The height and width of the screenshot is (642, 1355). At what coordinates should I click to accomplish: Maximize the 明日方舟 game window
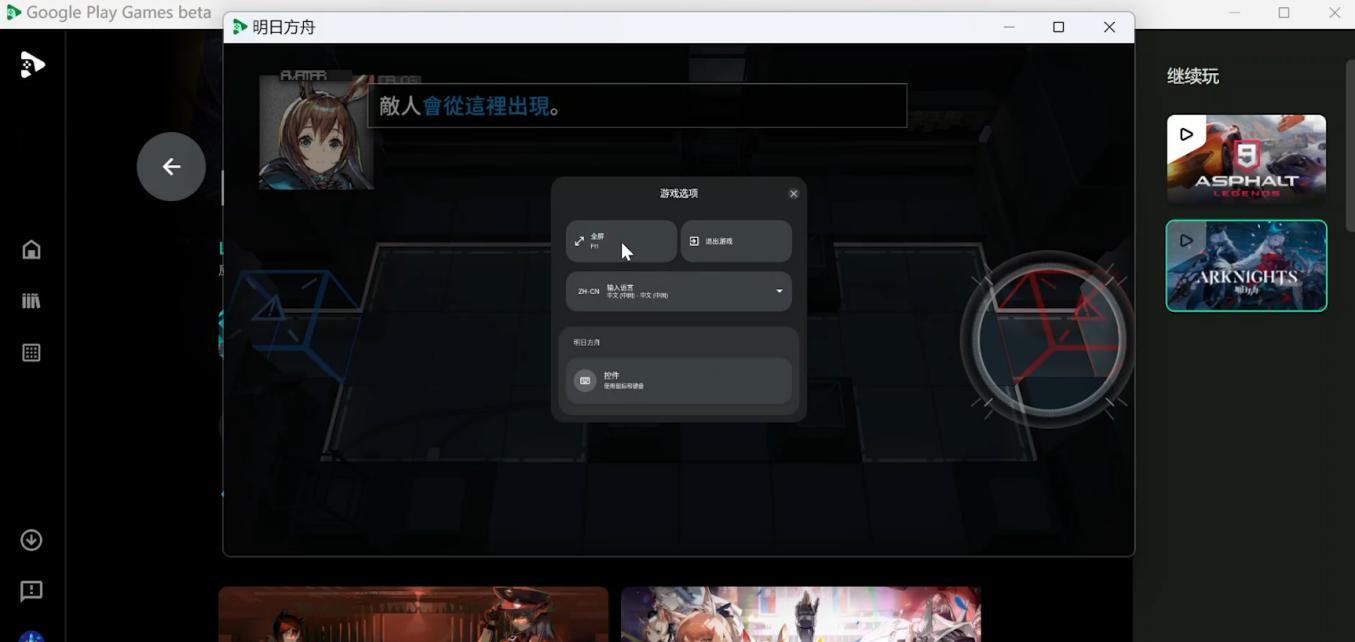point(1058,27)
